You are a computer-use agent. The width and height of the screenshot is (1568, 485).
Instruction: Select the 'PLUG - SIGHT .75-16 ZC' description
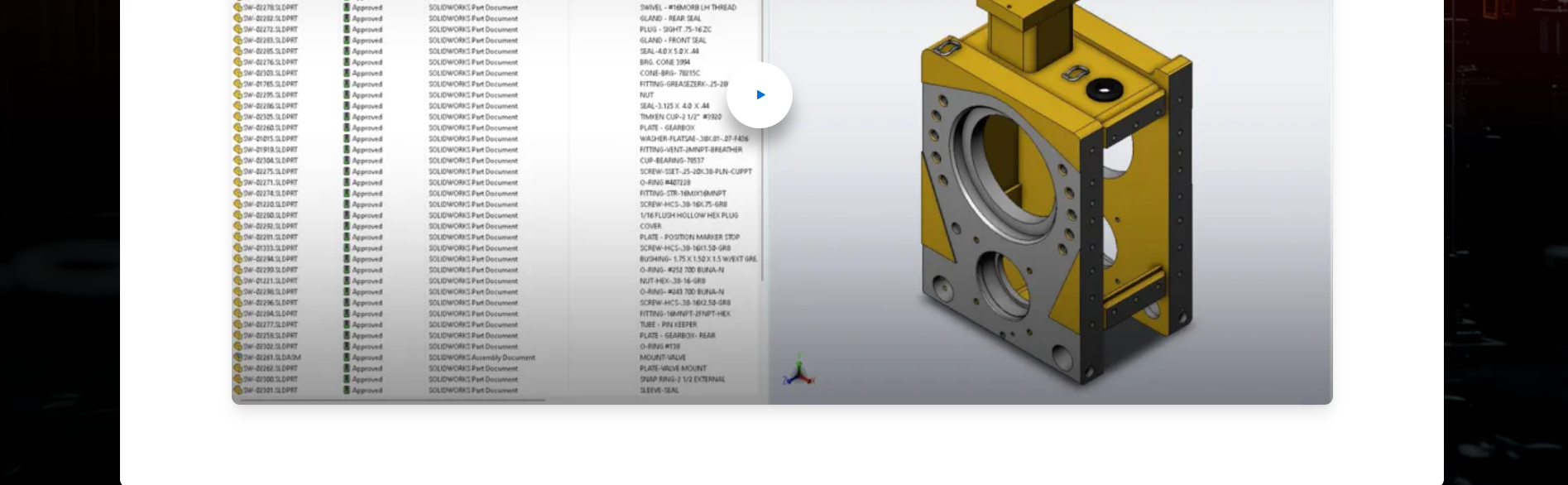tap(675, 29)
